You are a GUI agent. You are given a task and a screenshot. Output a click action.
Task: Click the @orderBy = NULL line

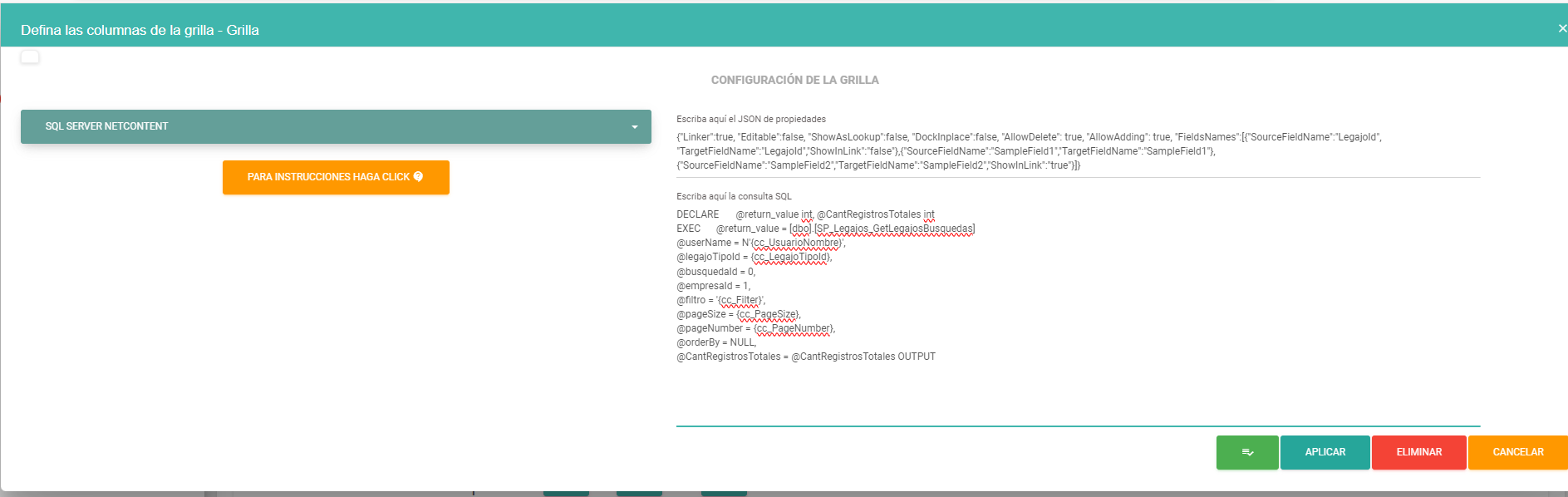point(716,342)
